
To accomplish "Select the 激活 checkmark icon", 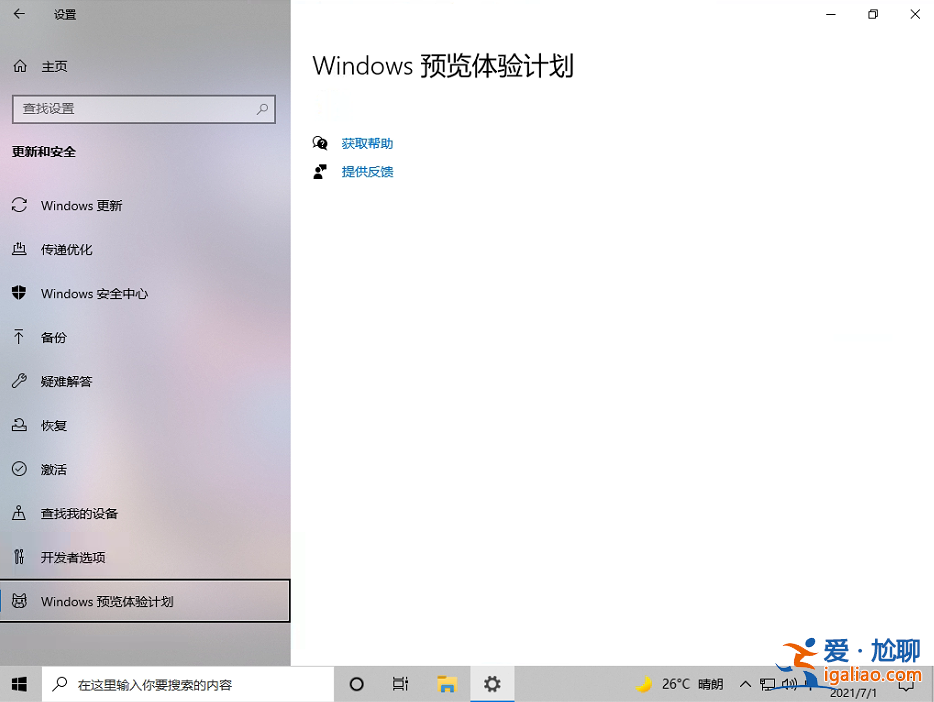I will point(19,469).
